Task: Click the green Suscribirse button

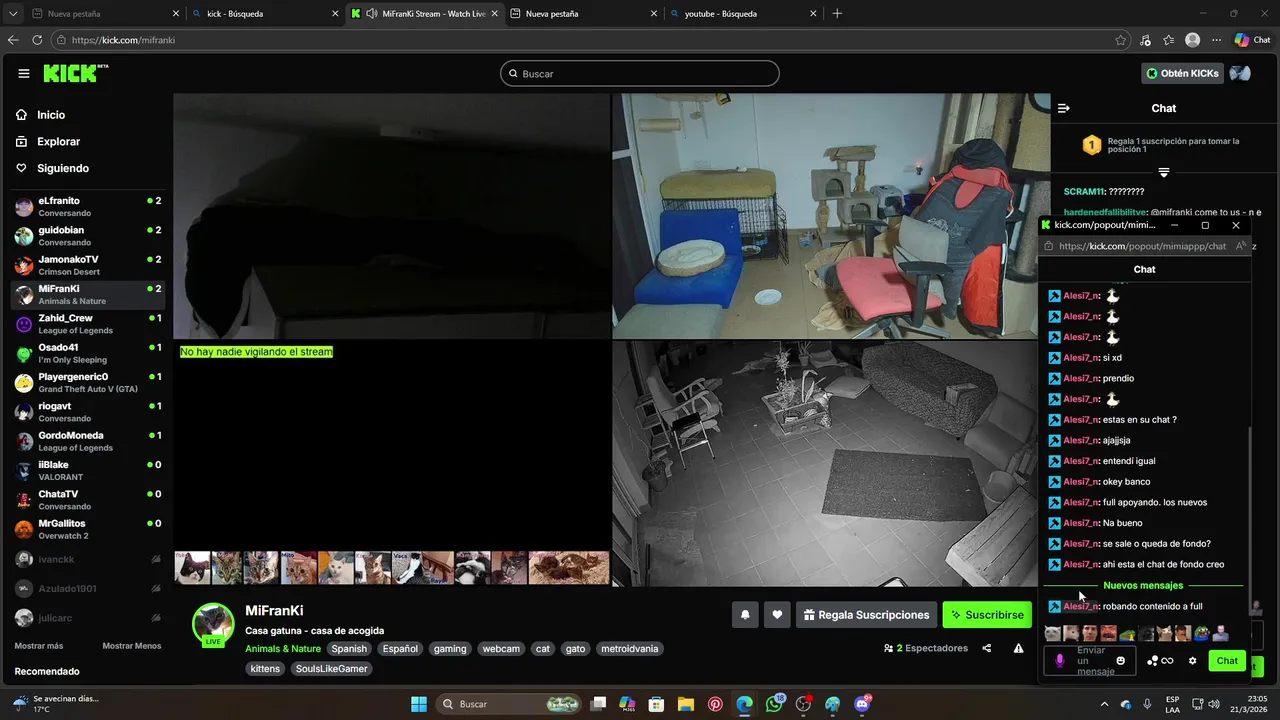Action: click(987, 615)
